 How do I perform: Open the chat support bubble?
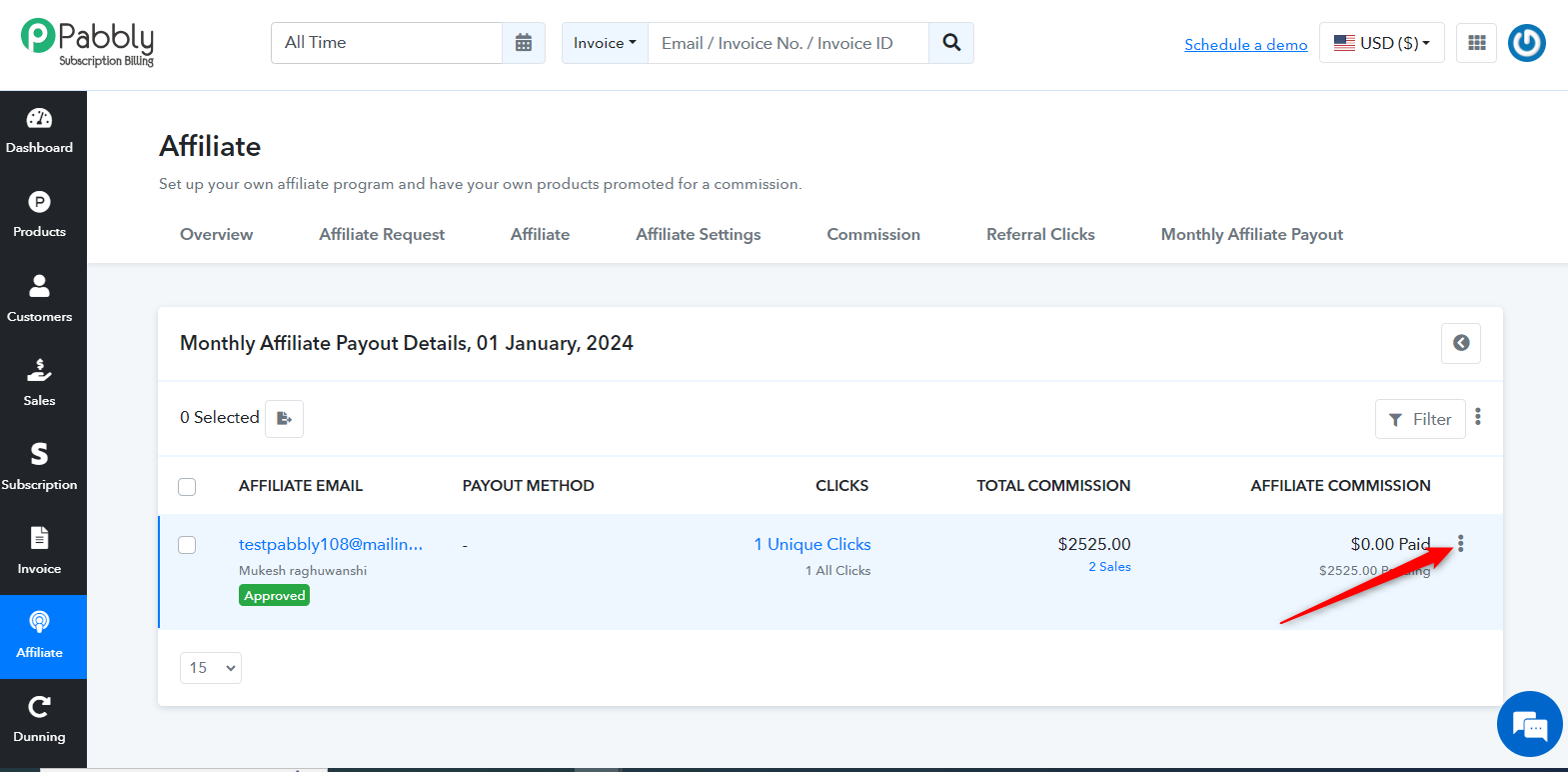coord(1530,724)
